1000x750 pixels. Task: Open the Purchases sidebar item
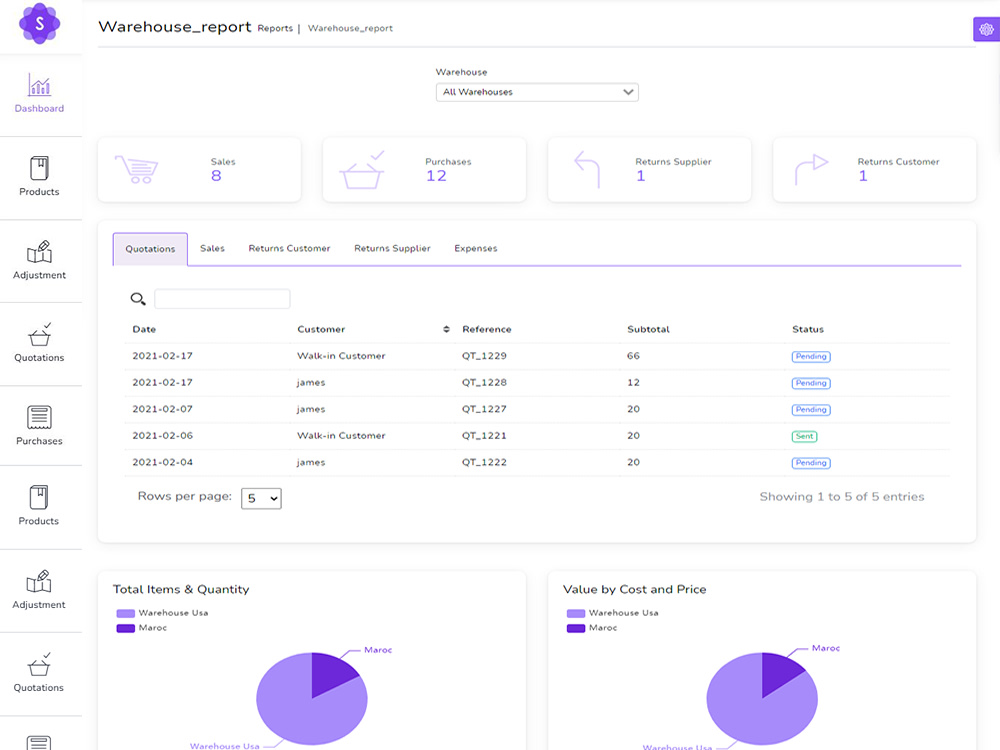point(40,426)
